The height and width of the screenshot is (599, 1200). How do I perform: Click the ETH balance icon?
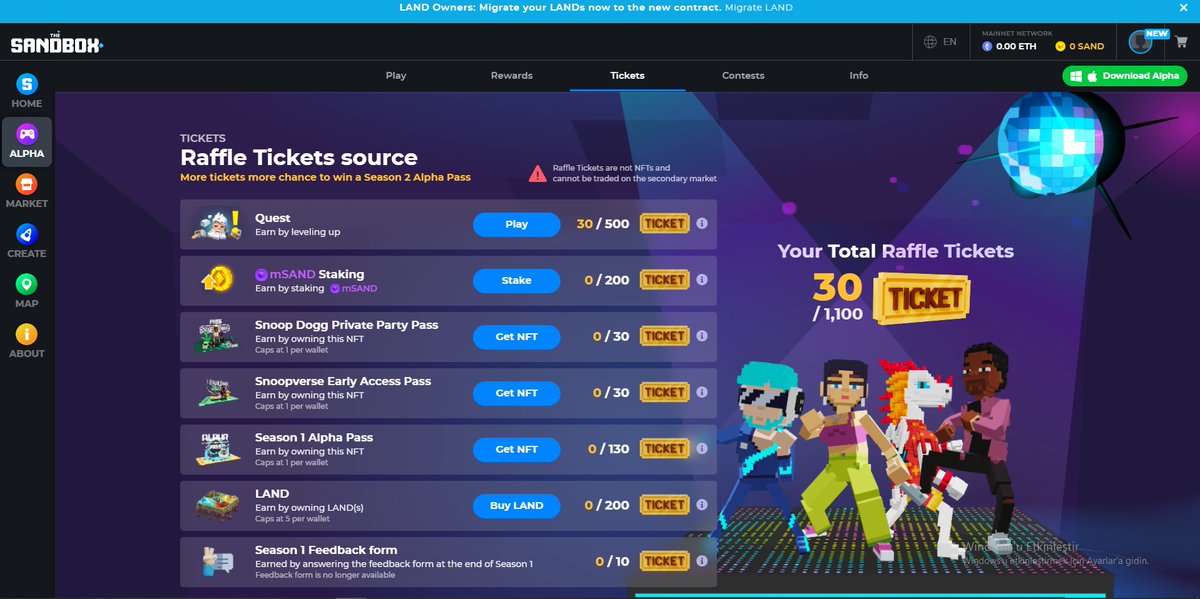(987, 46)
